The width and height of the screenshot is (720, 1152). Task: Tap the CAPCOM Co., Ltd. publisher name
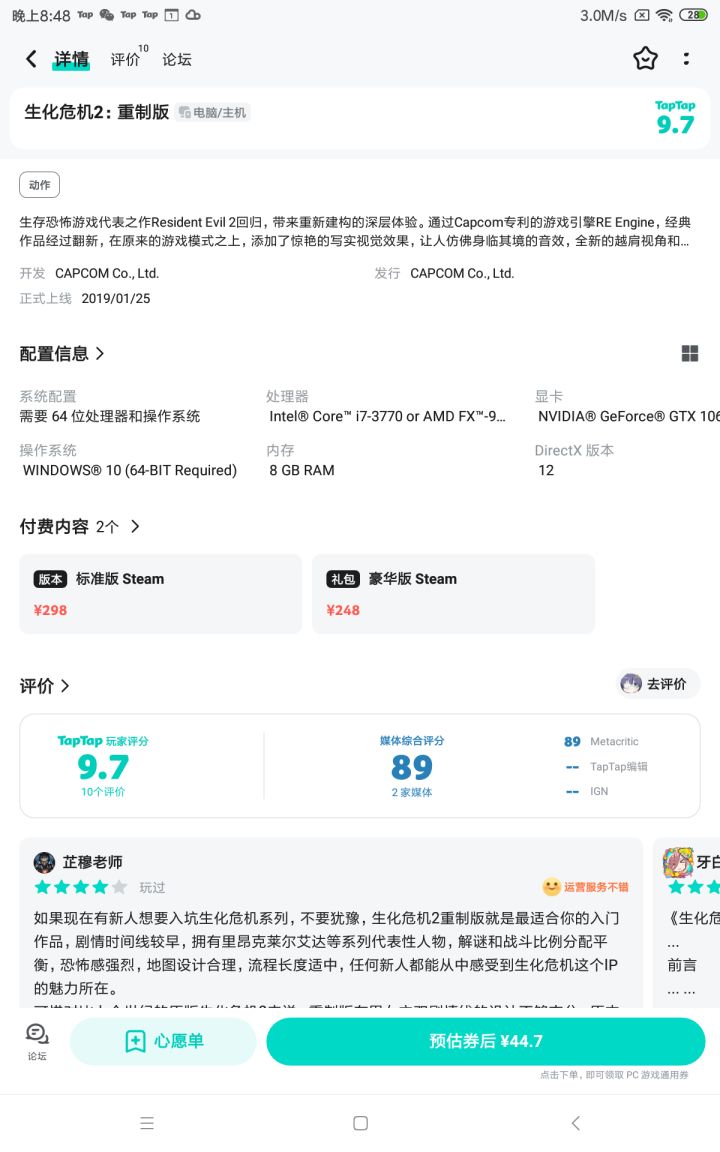click(462, 273)
